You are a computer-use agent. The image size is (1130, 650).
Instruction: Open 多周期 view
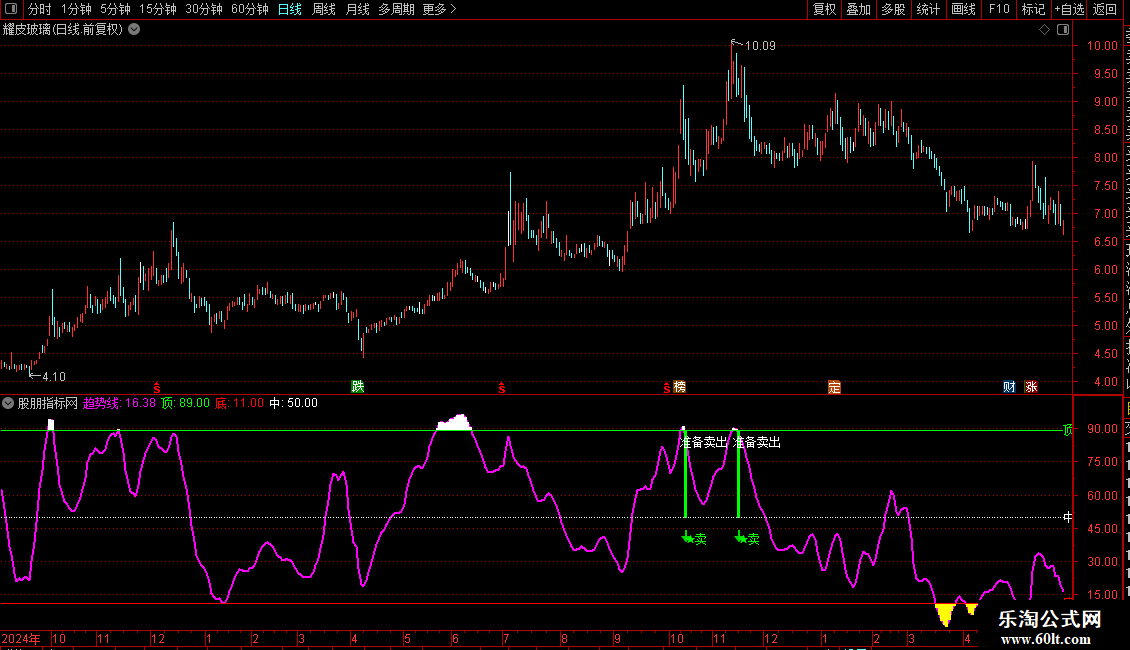click(396, 9)
